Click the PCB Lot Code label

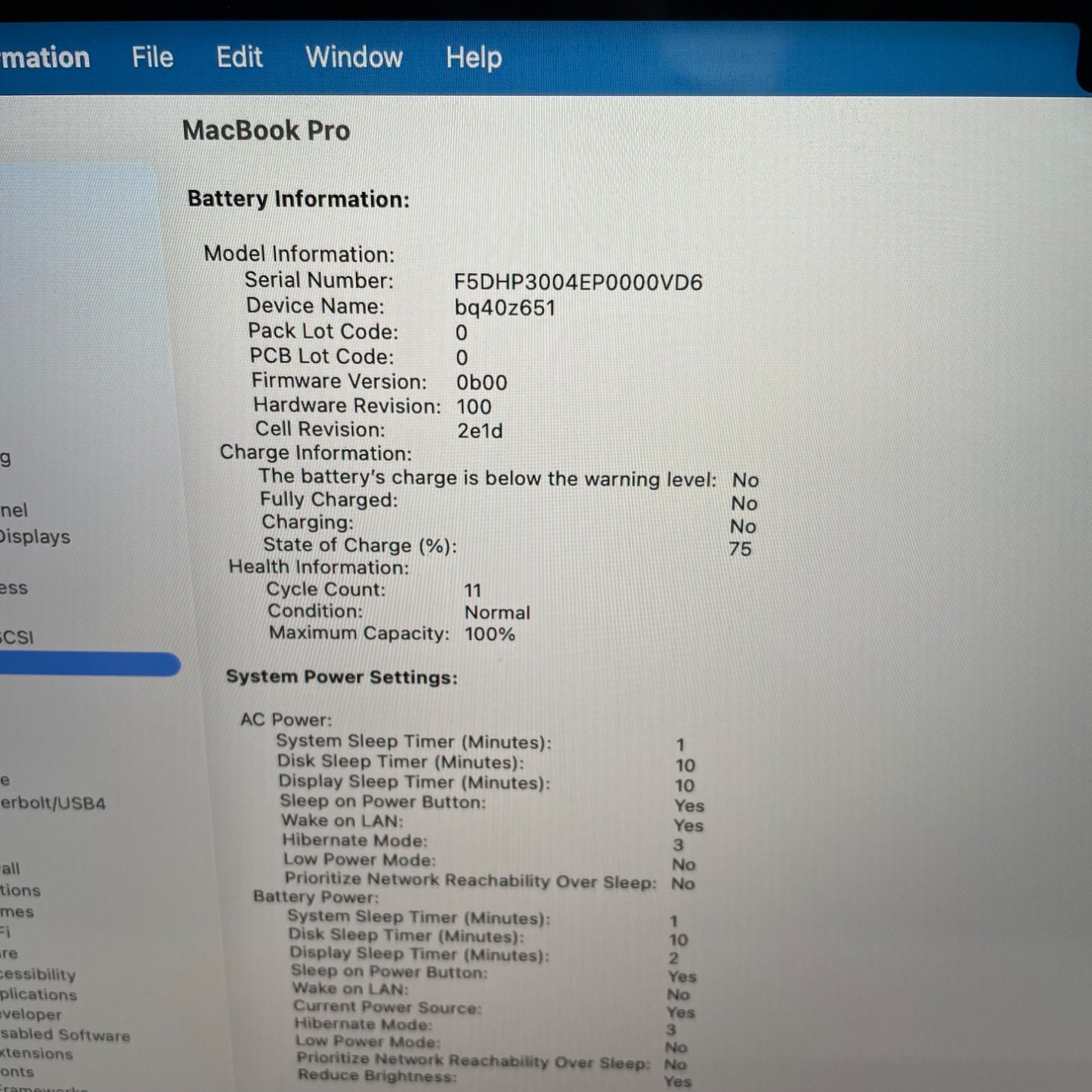pos(322,356)
